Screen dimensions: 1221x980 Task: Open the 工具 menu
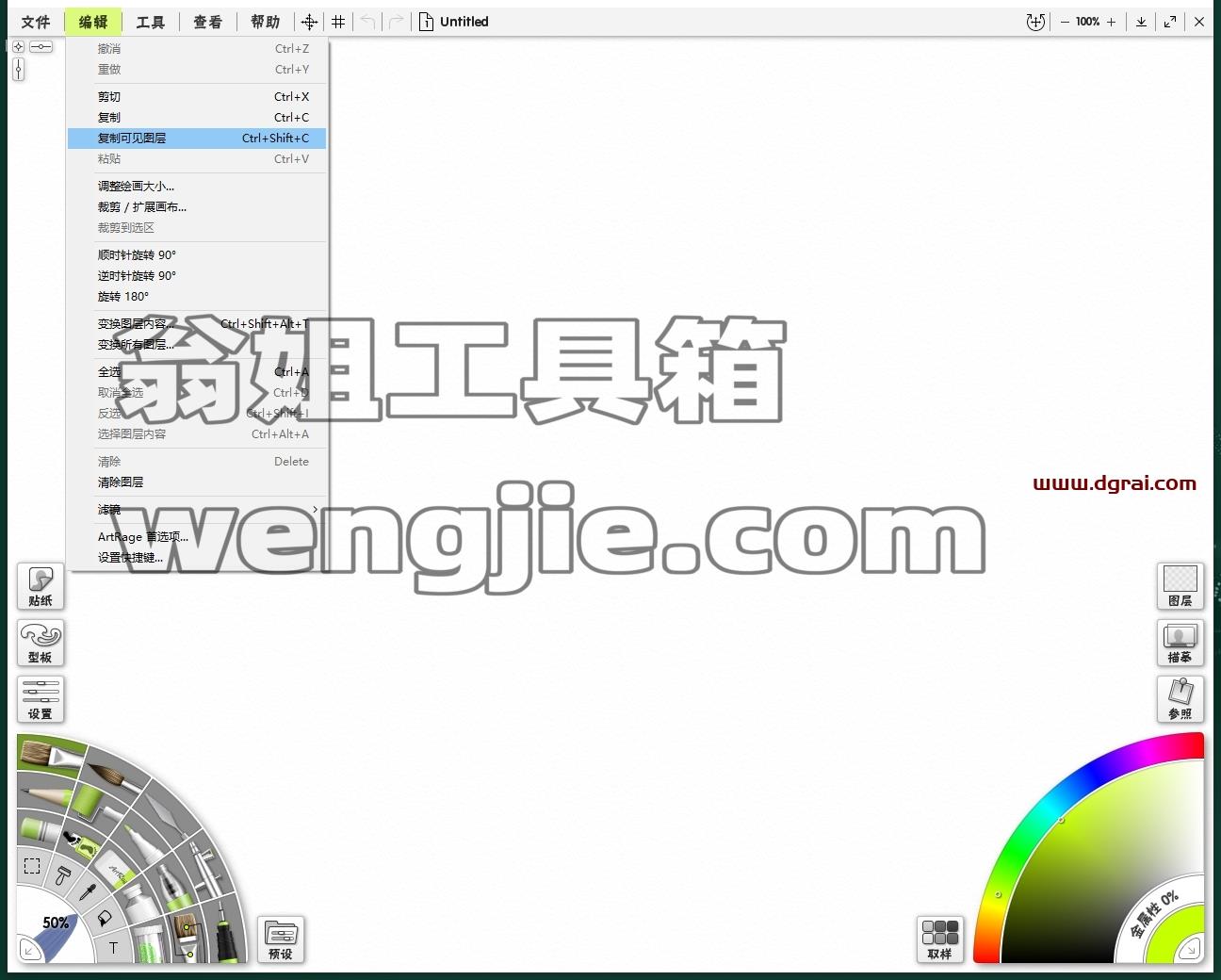[x=151, y=22]
